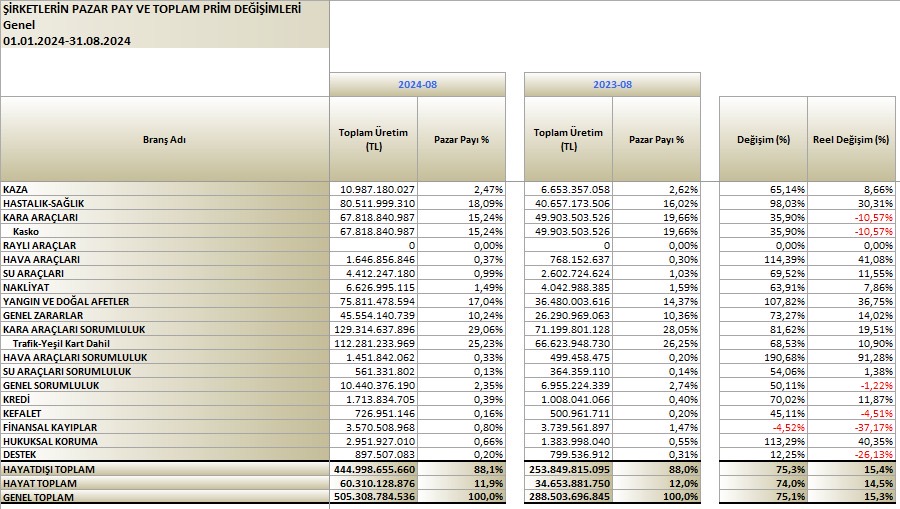Click the value 10.987.180.027 for KAZA
The height and width of the screenshot is (509, 900).
click(x=377, y=189)
